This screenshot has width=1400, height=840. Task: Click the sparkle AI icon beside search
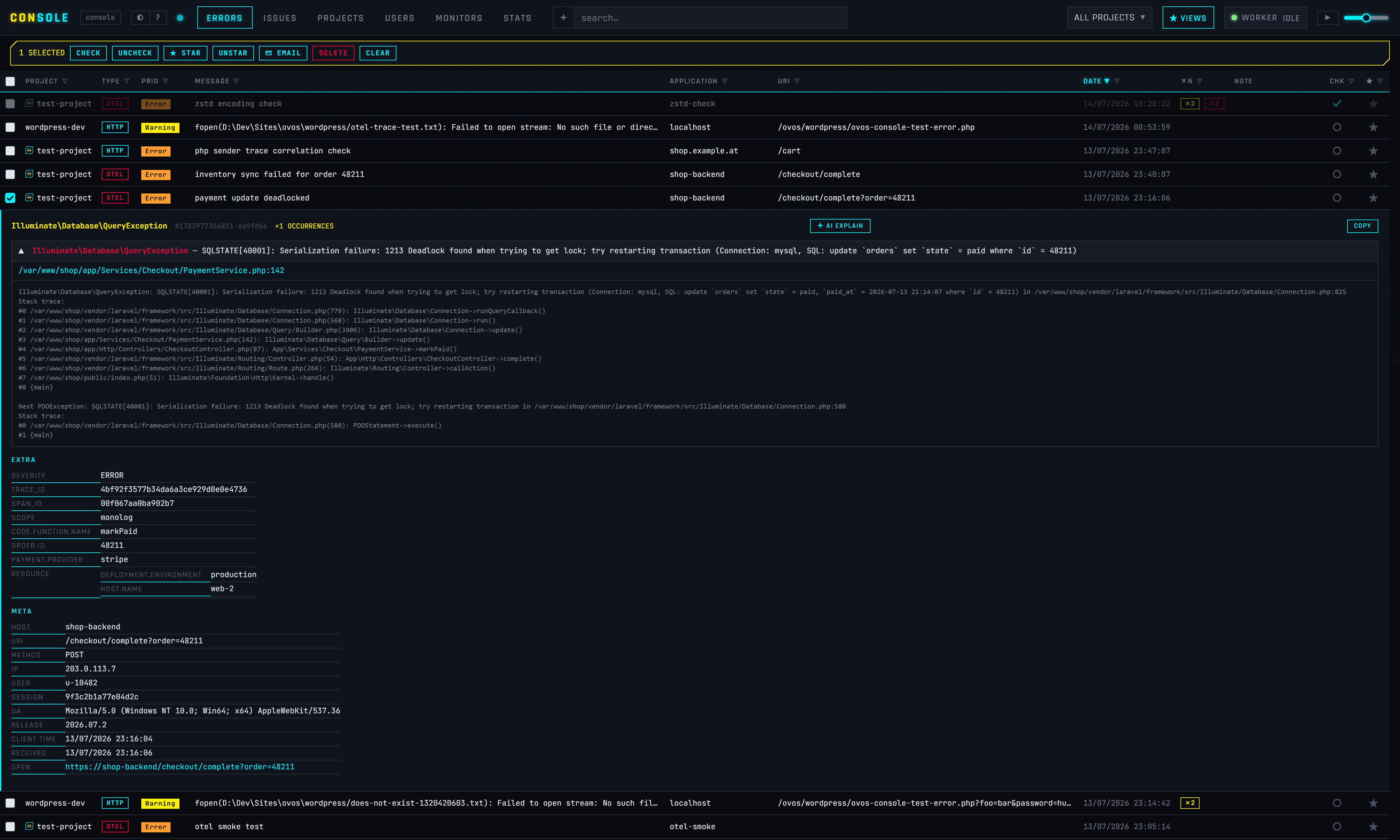[x=563, y=17]
